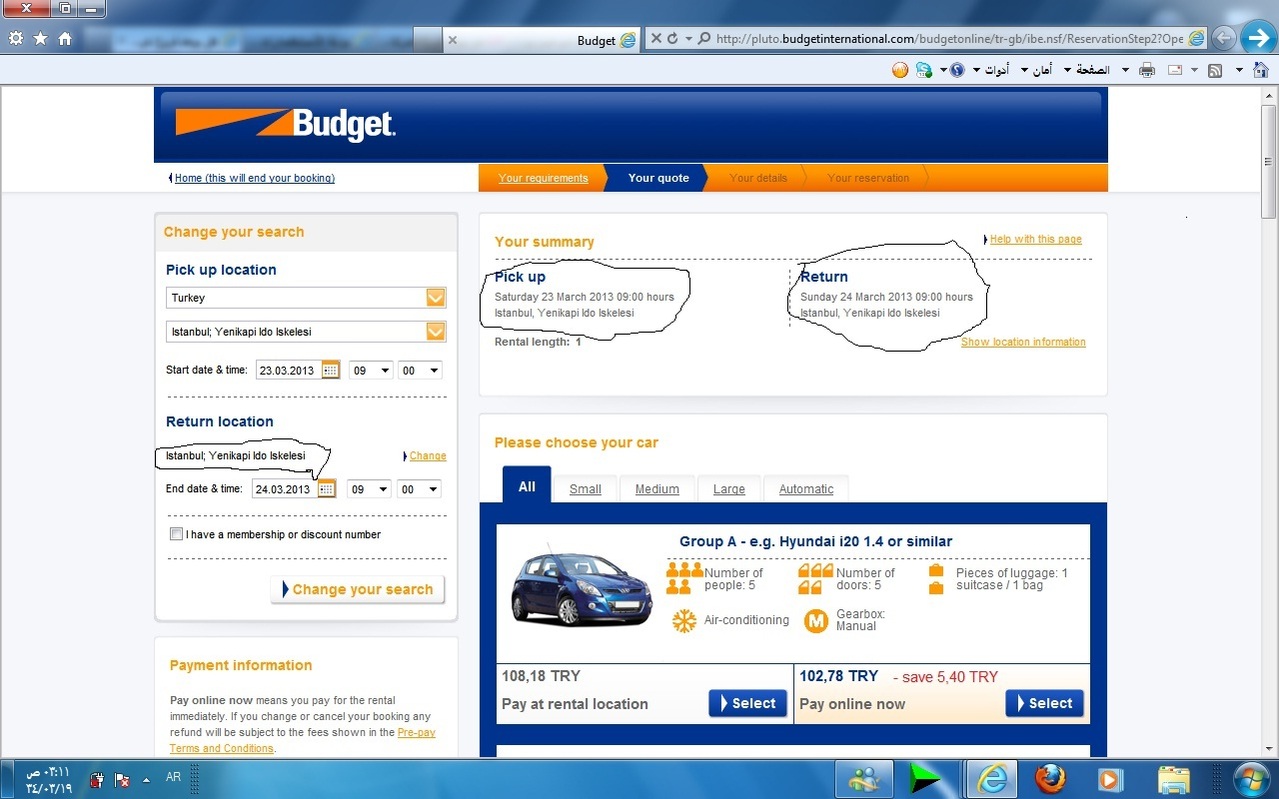Click the IE home icon in toolbar
This screenshot has height=799, width=1279.
(x=65, y=39)
